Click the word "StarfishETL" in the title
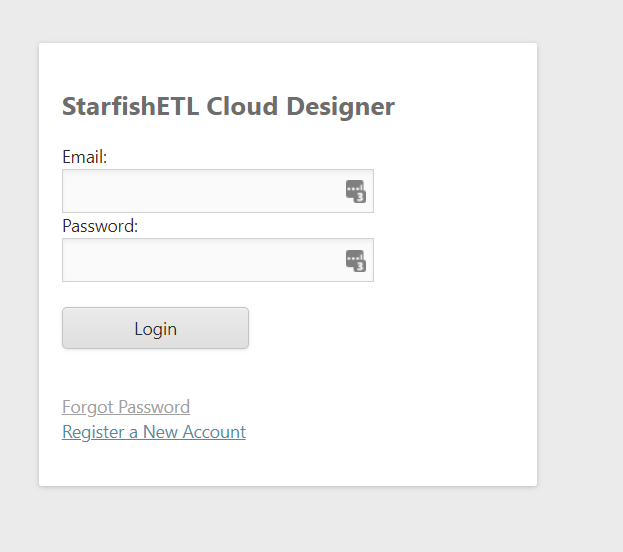This screenshot has height=552, width=623. (130, 106)
